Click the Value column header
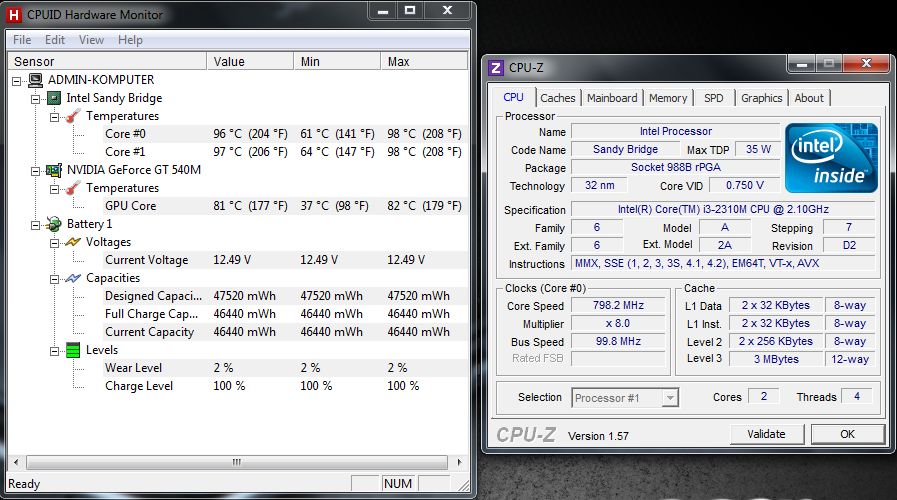The height and width of the screenshot is (500, 897). (250, 61)
